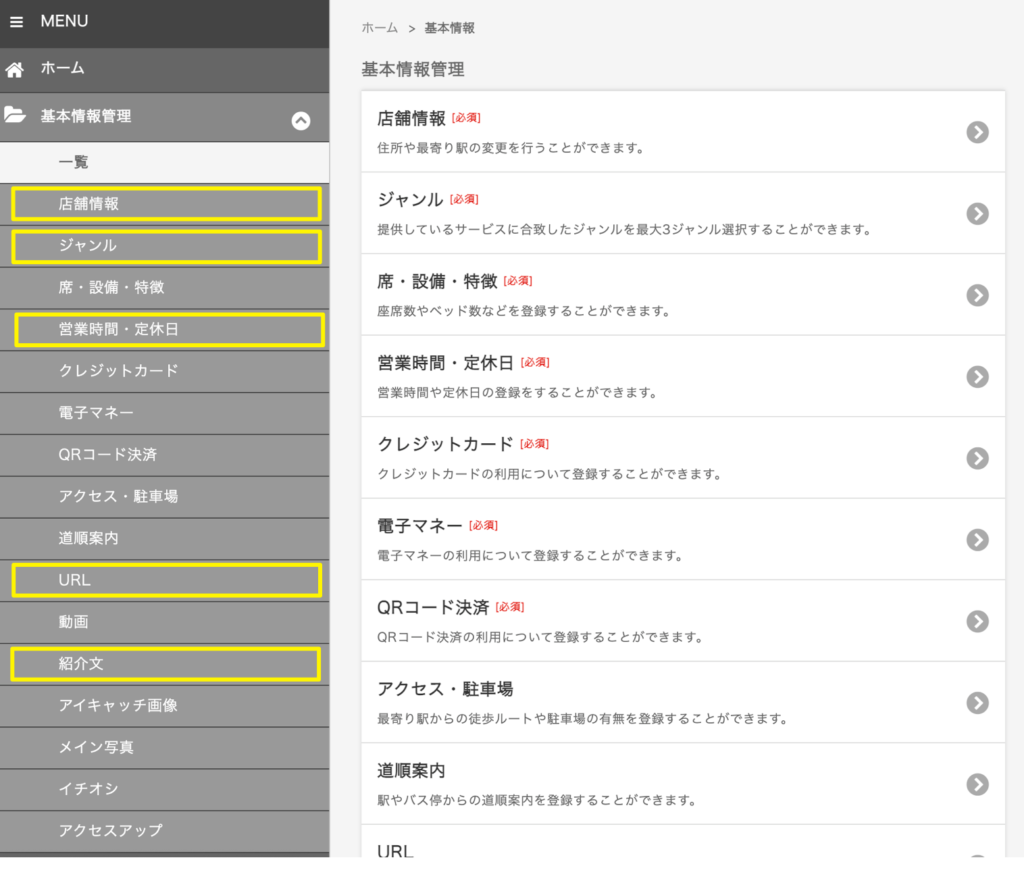The image size is (1024, 885).
Task: Click the arrow icon on 席・設備・特徴
Action: click(977, 295)
